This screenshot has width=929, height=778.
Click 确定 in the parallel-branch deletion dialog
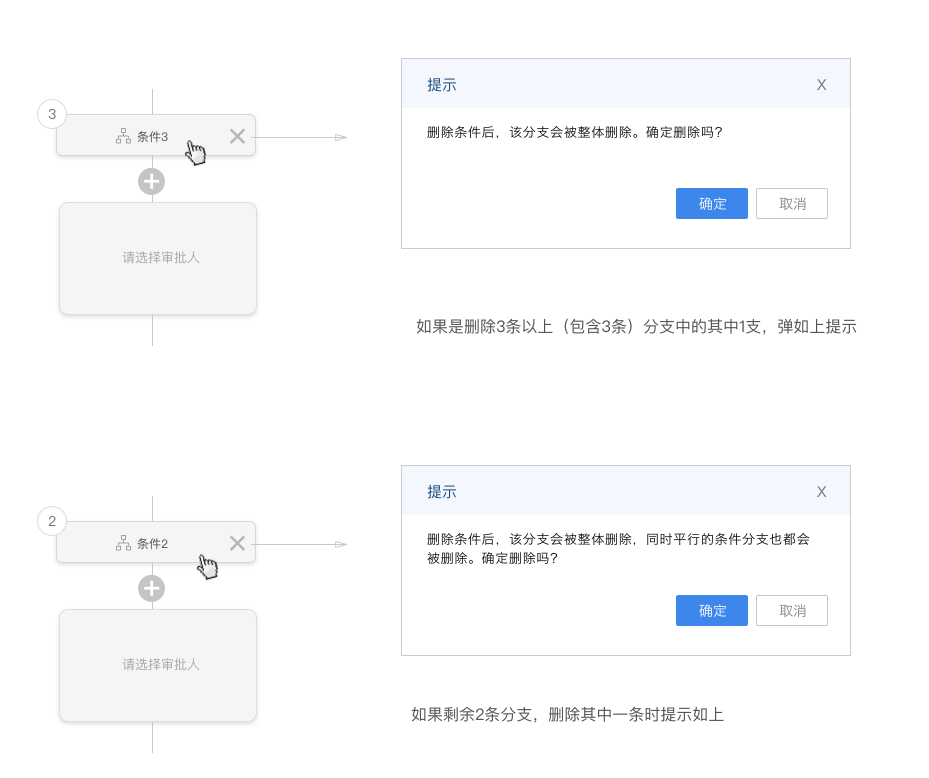[x=712, y=611]
